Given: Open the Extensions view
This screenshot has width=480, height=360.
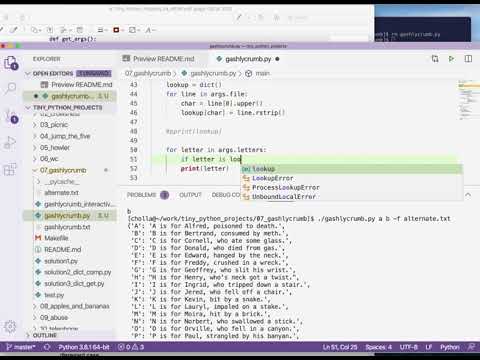Looking at the screenshot, I should tap(10, 169).
